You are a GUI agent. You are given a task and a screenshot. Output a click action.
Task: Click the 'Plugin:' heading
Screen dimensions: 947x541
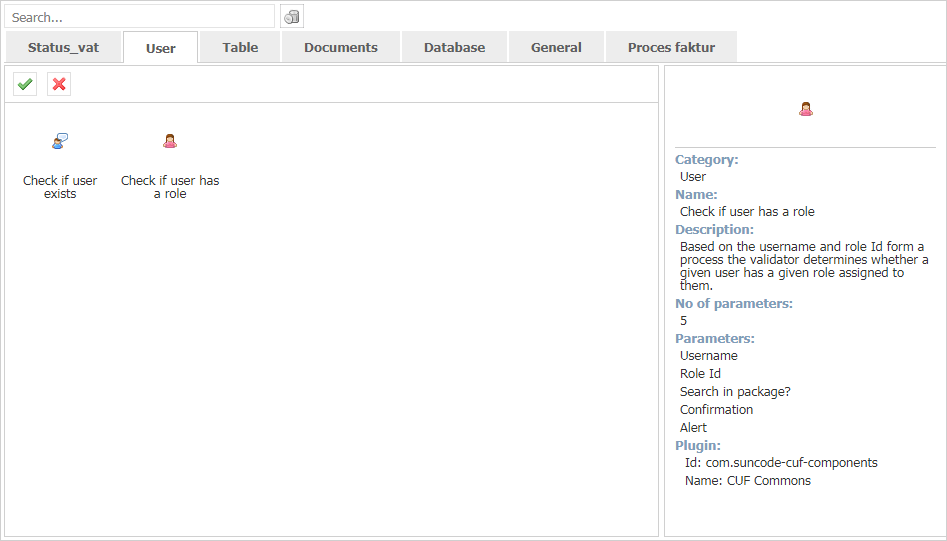tap(698, 445)
